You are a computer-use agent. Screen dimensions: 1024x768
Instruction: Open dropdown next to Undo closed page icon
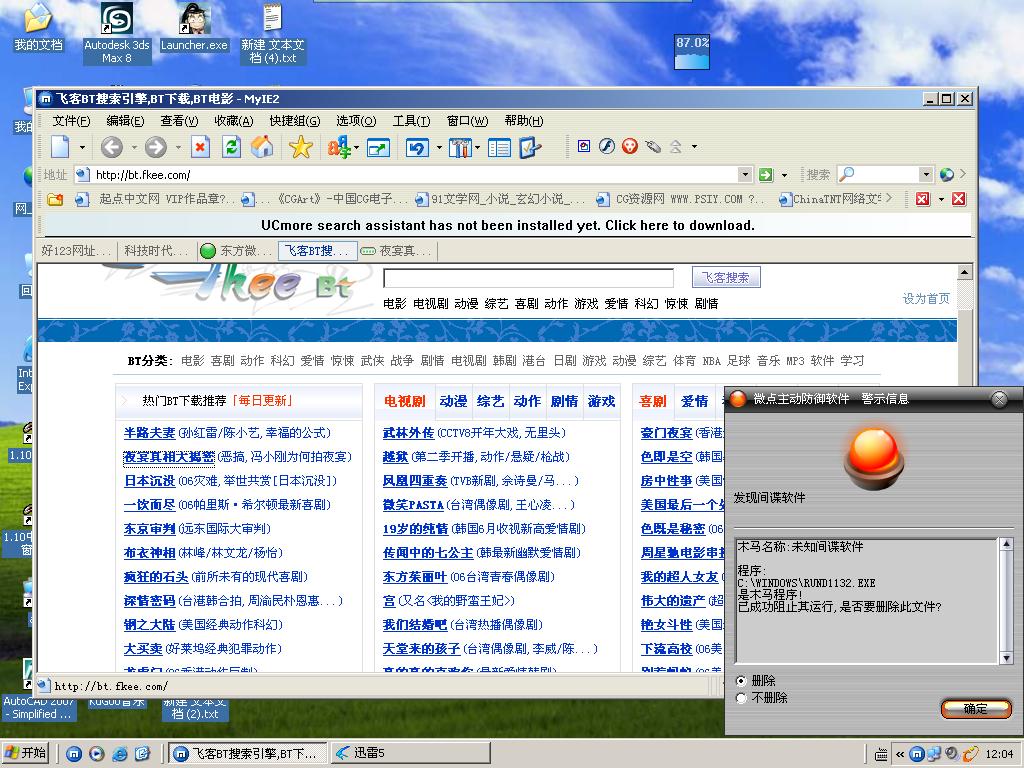439,148
